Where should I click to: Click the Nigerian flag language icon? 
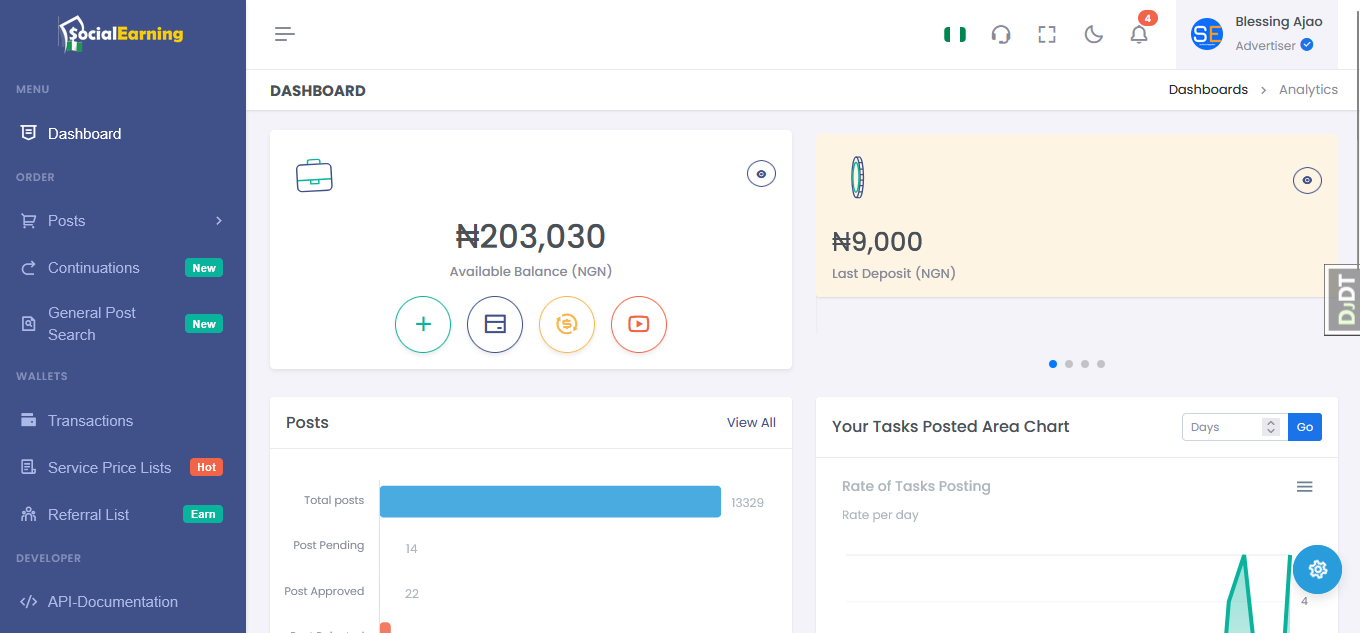pos(955,35)
